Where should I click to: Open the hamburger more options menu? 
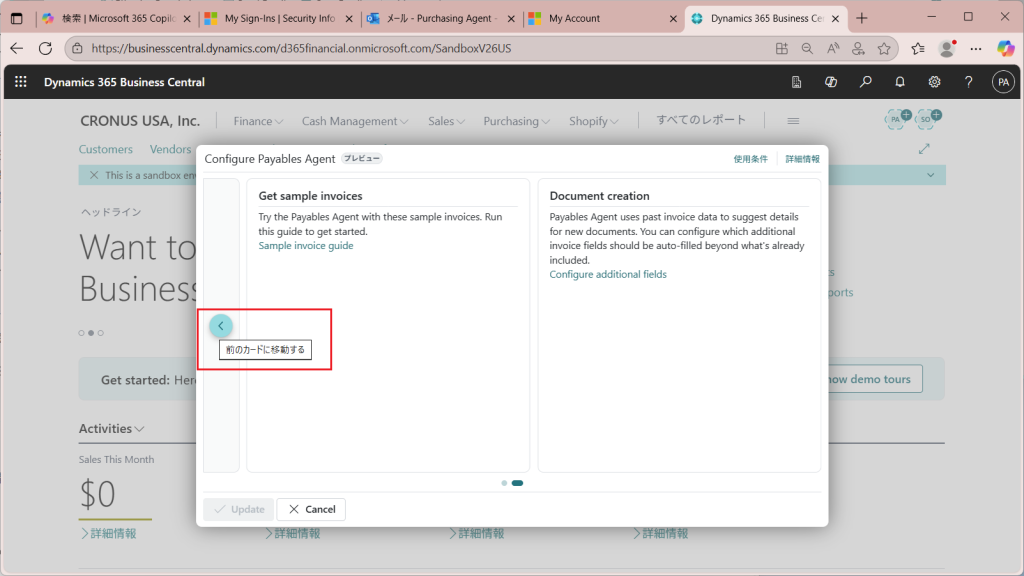click(793, 121)
